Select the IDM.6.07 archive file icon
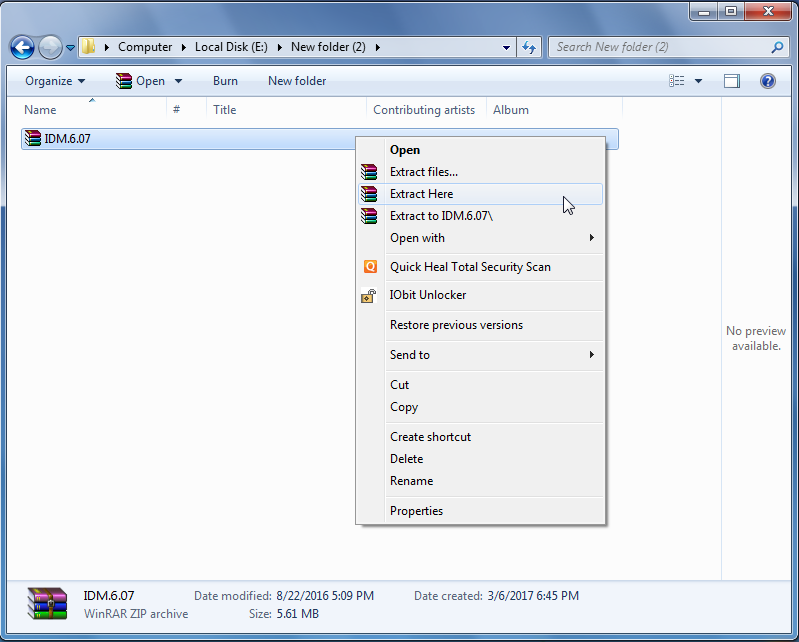Image resolution: width=799 pixels, height=642 pixels. tap(33, 139)
